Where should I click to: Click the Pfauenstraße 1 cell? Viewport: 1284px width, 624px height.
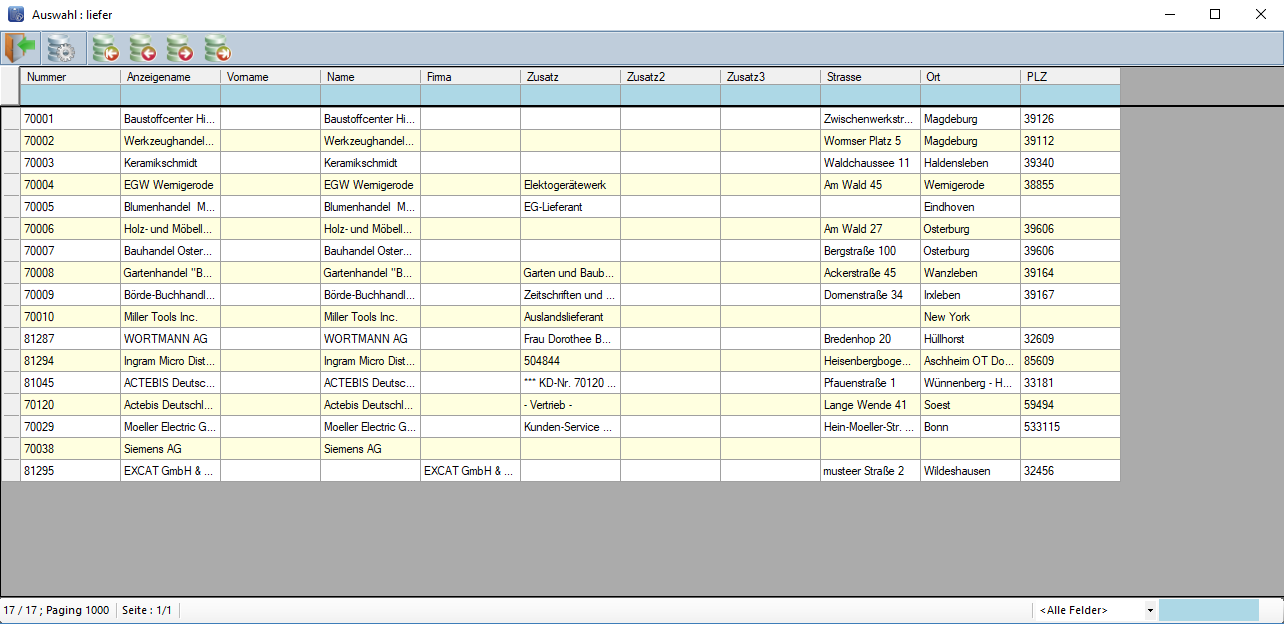[870, 383]
